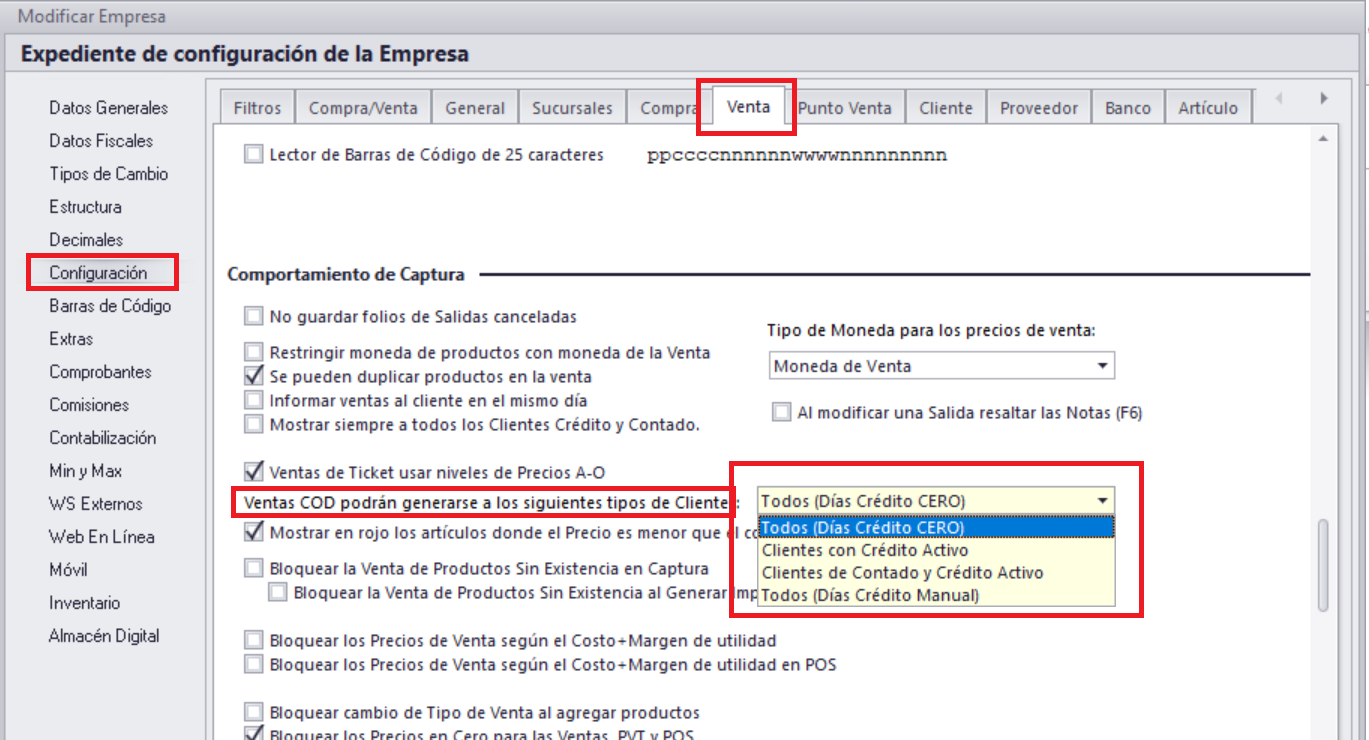The width and height of the screenshot is (1369, 740).
Task: Enable Lector de Barras de Código checkbox
Action: coord(254,155)
